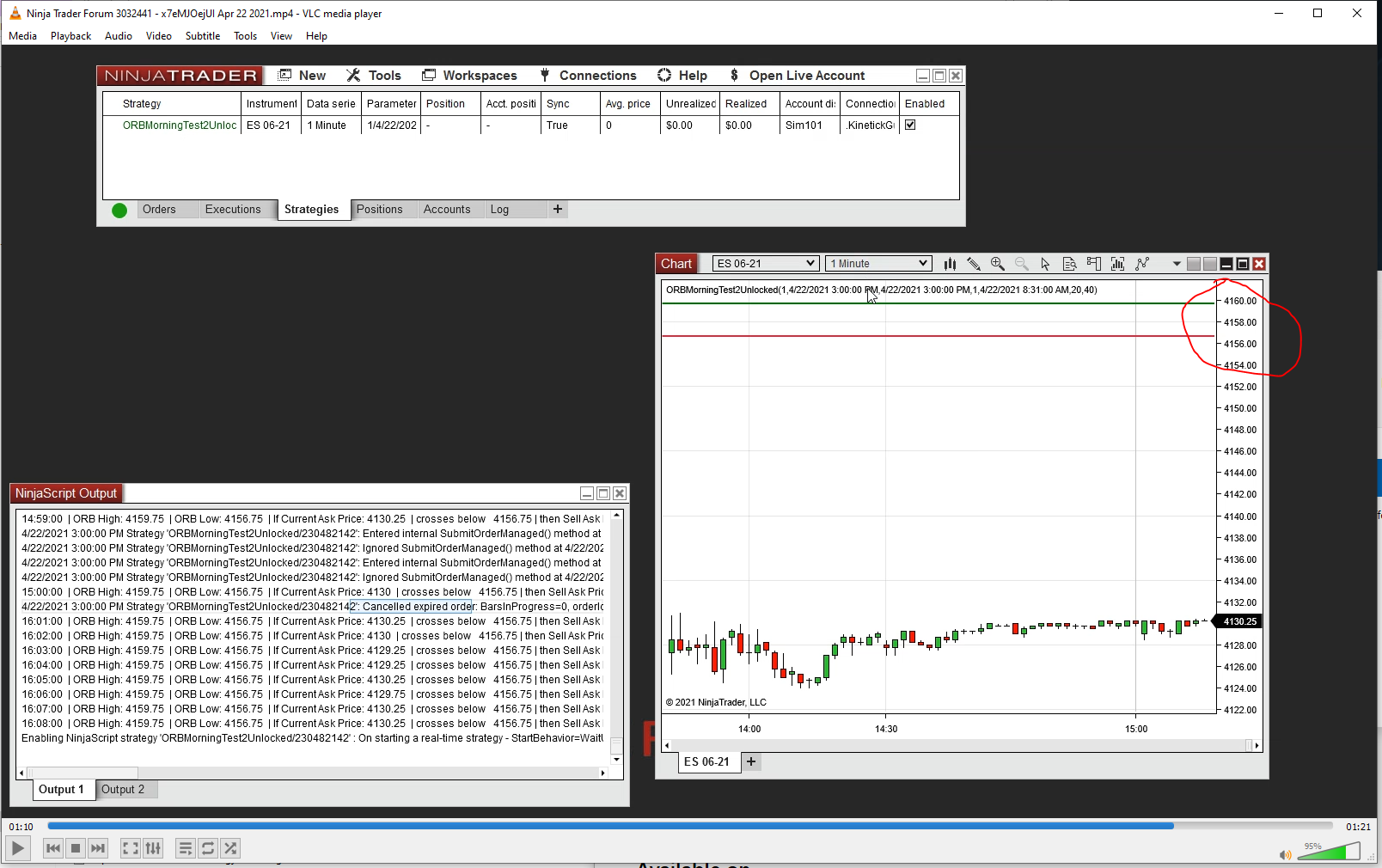The height and width of the screenshot is (868, 1382).
Task: Open the chart Strategies icon
Action: [x=1142, y=264]
